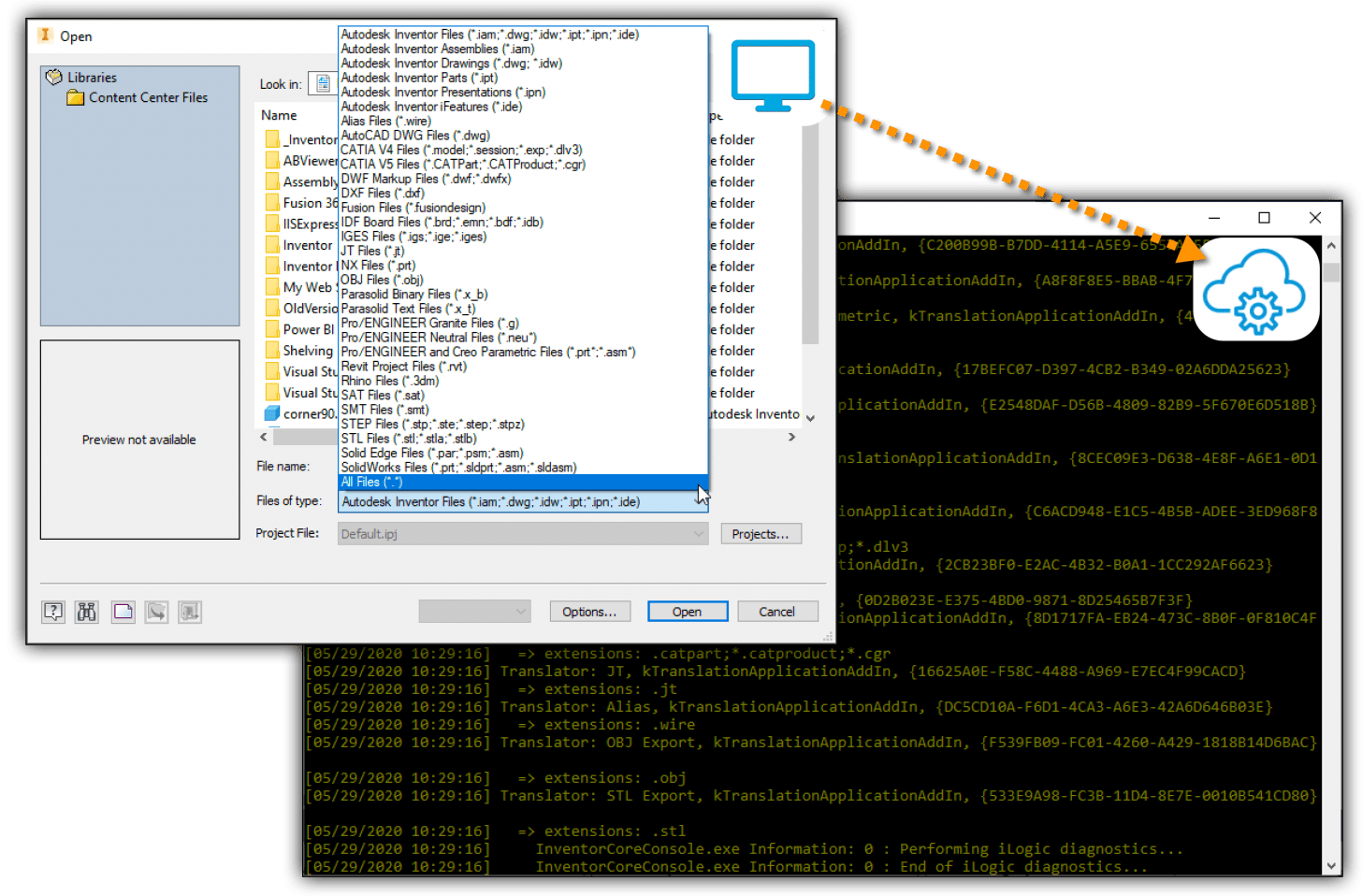Choose JT Files (*.jt) option
Screen dimensions: 1362x896
(x=372, y=251)
